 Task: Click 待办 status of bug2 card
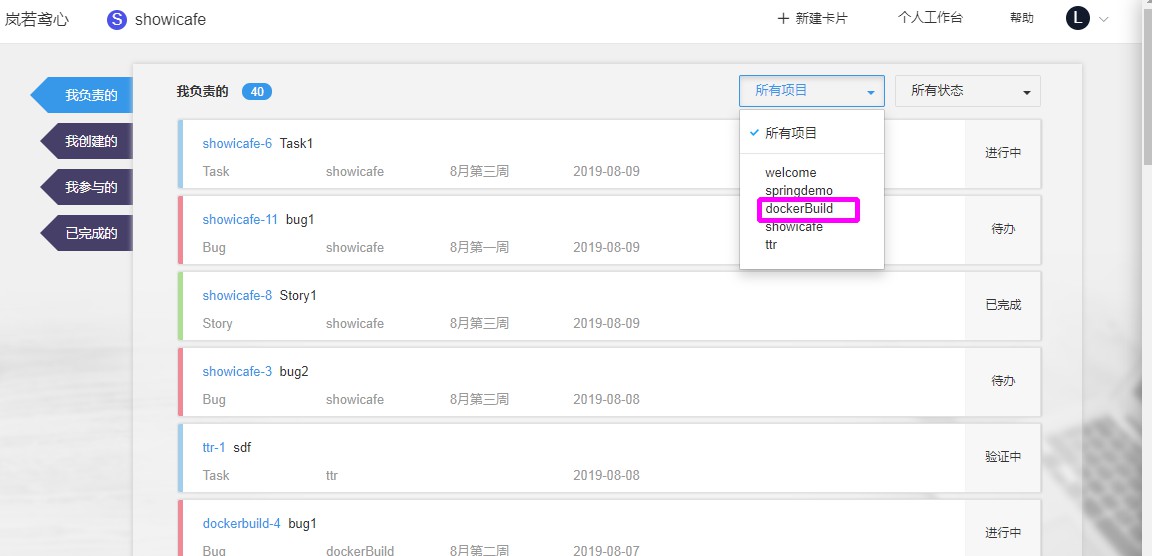1003,381
